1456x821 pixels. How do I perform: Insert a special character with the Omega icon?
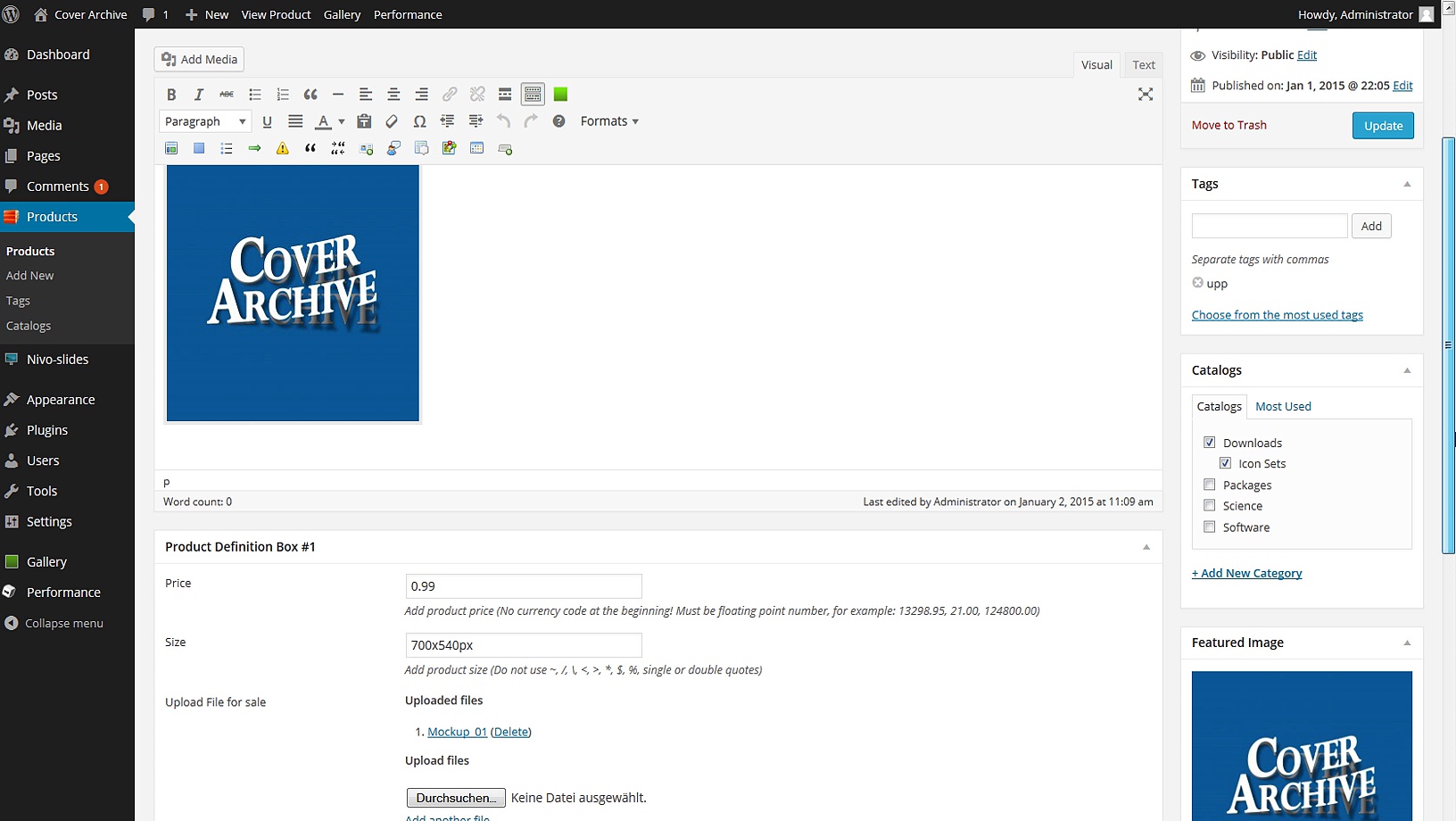tap(419, 121)
